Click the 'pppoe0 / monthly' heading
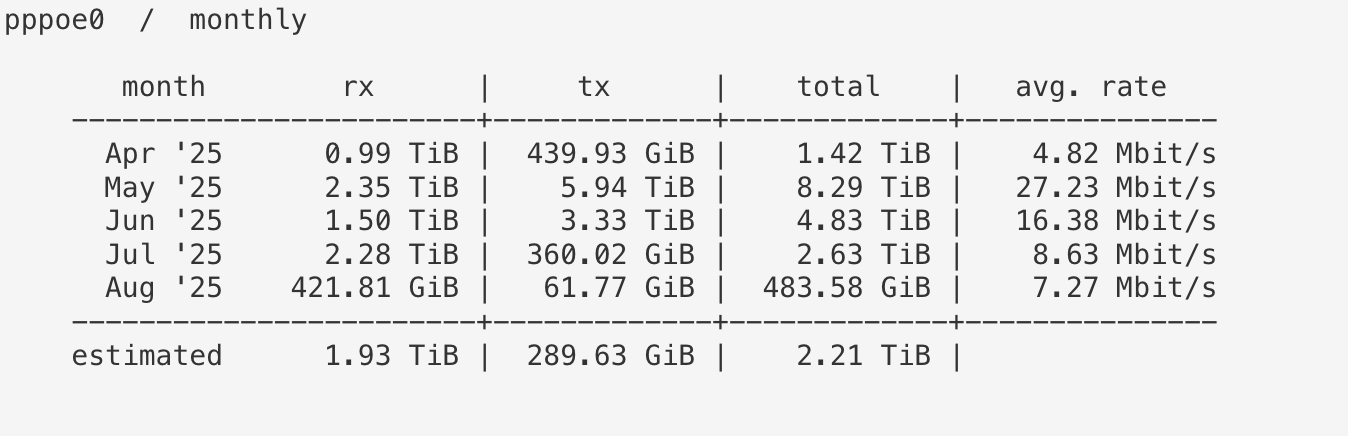Screen dimensions: 1348x436 point(155,21)
